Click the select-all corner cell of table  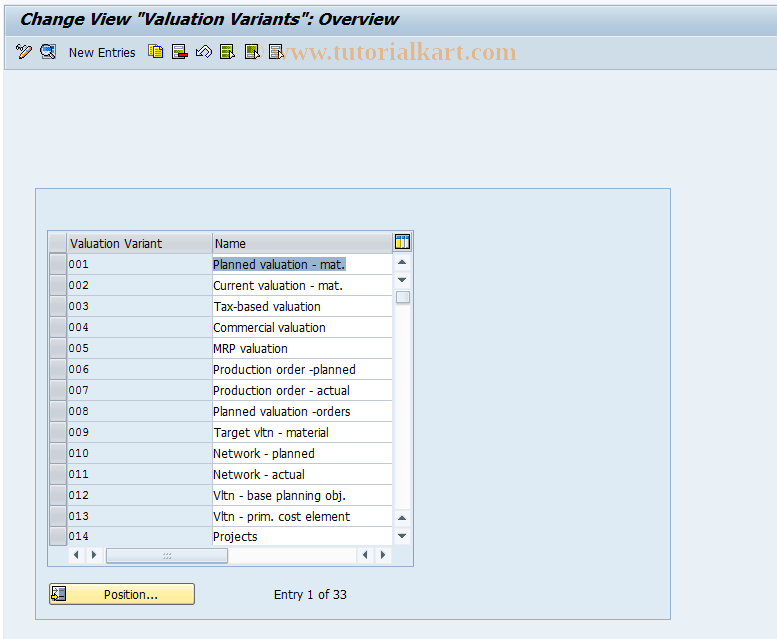(x=58, y=243)
